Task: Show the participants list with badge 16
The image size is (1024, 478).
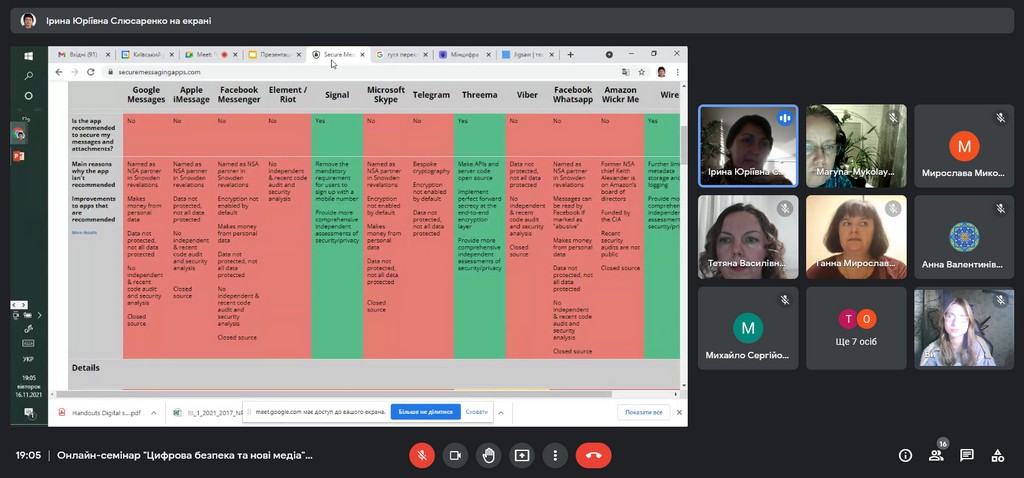Action: [x=936, y=455]
